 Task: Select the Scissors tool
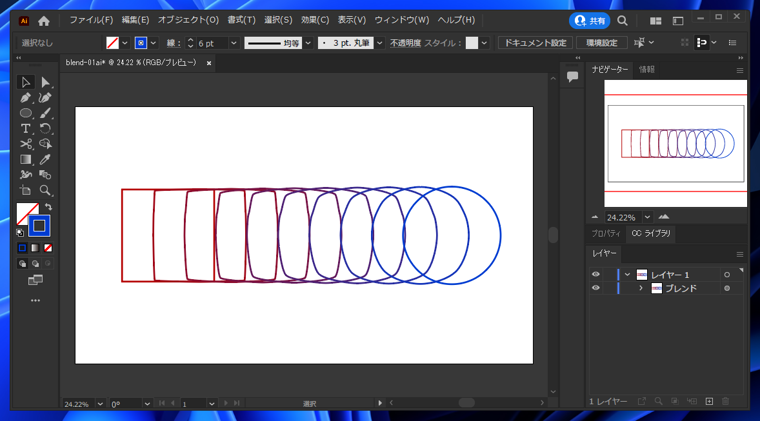coord(26,144)
